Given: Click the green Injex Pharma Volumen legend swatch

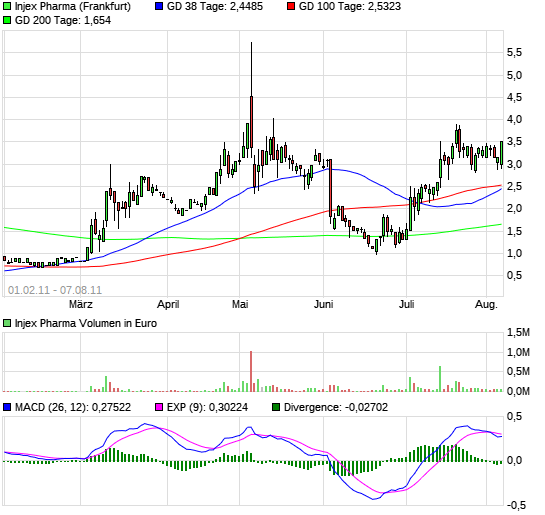Looking at the screenshot, I should (7, 323).
